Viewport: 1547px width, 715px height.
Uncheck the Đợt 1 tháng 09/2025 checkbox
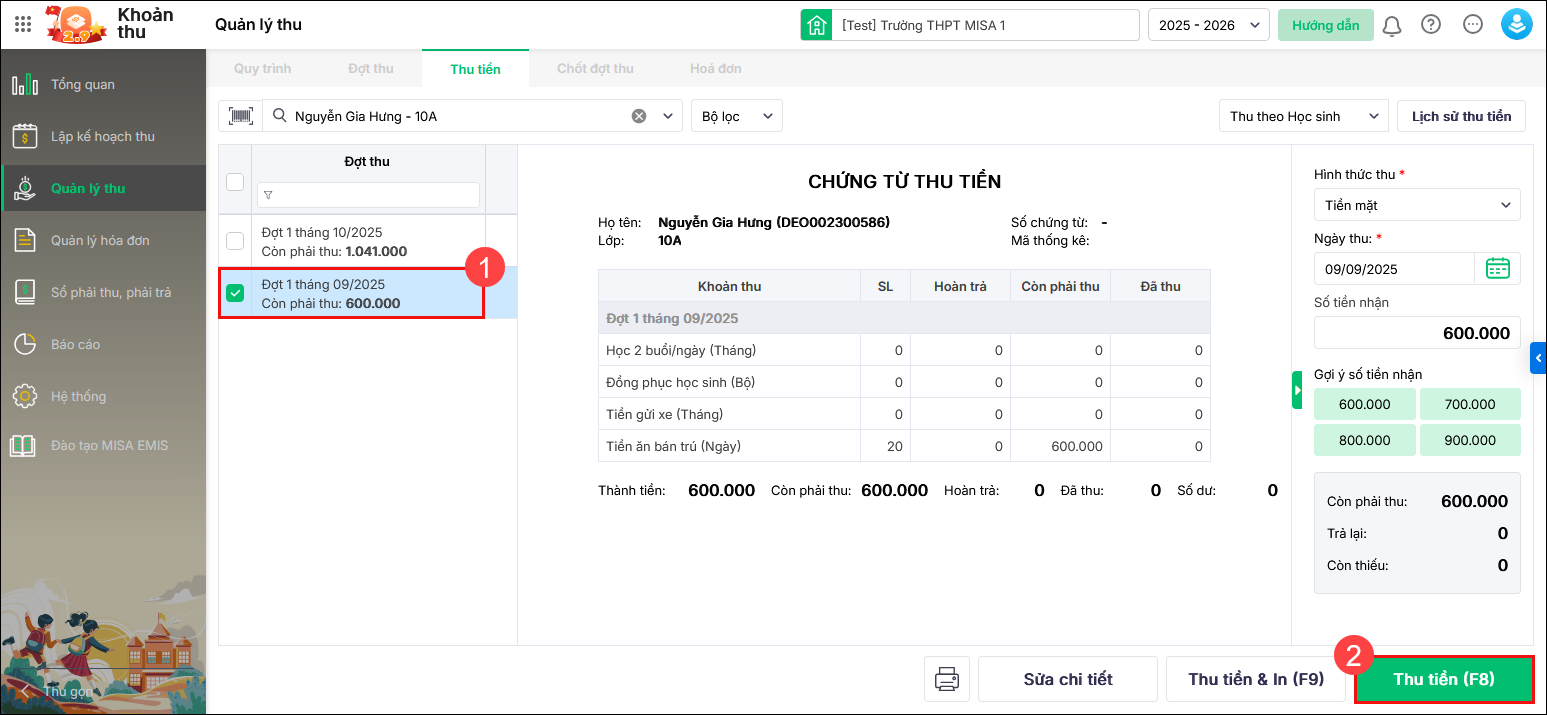(235, 293)
